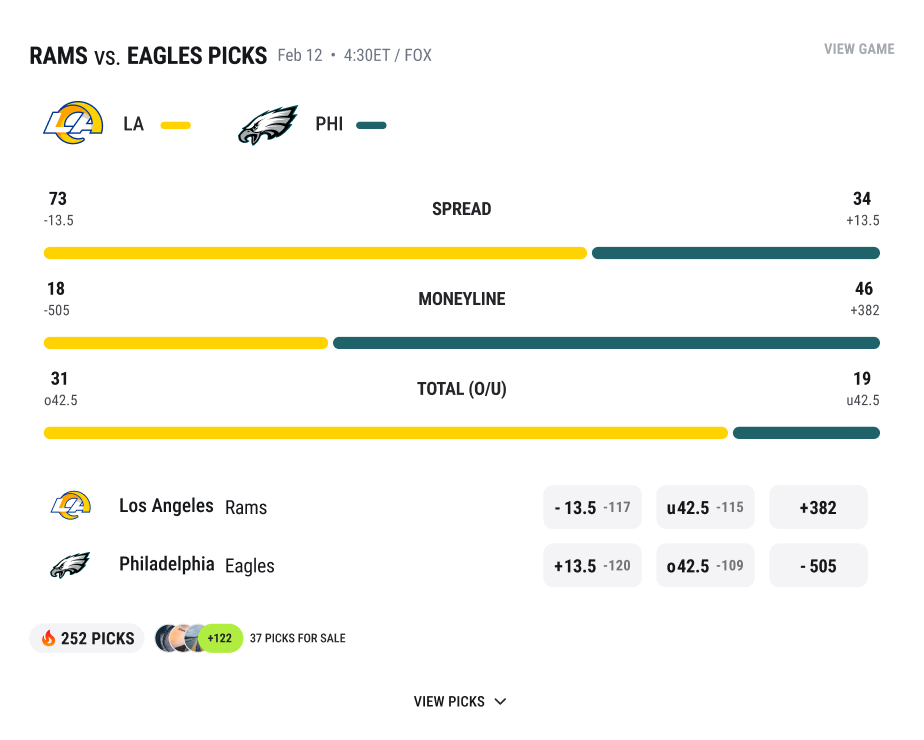
Task: Click the 37 Picks For Sale text
Action: 298,638
